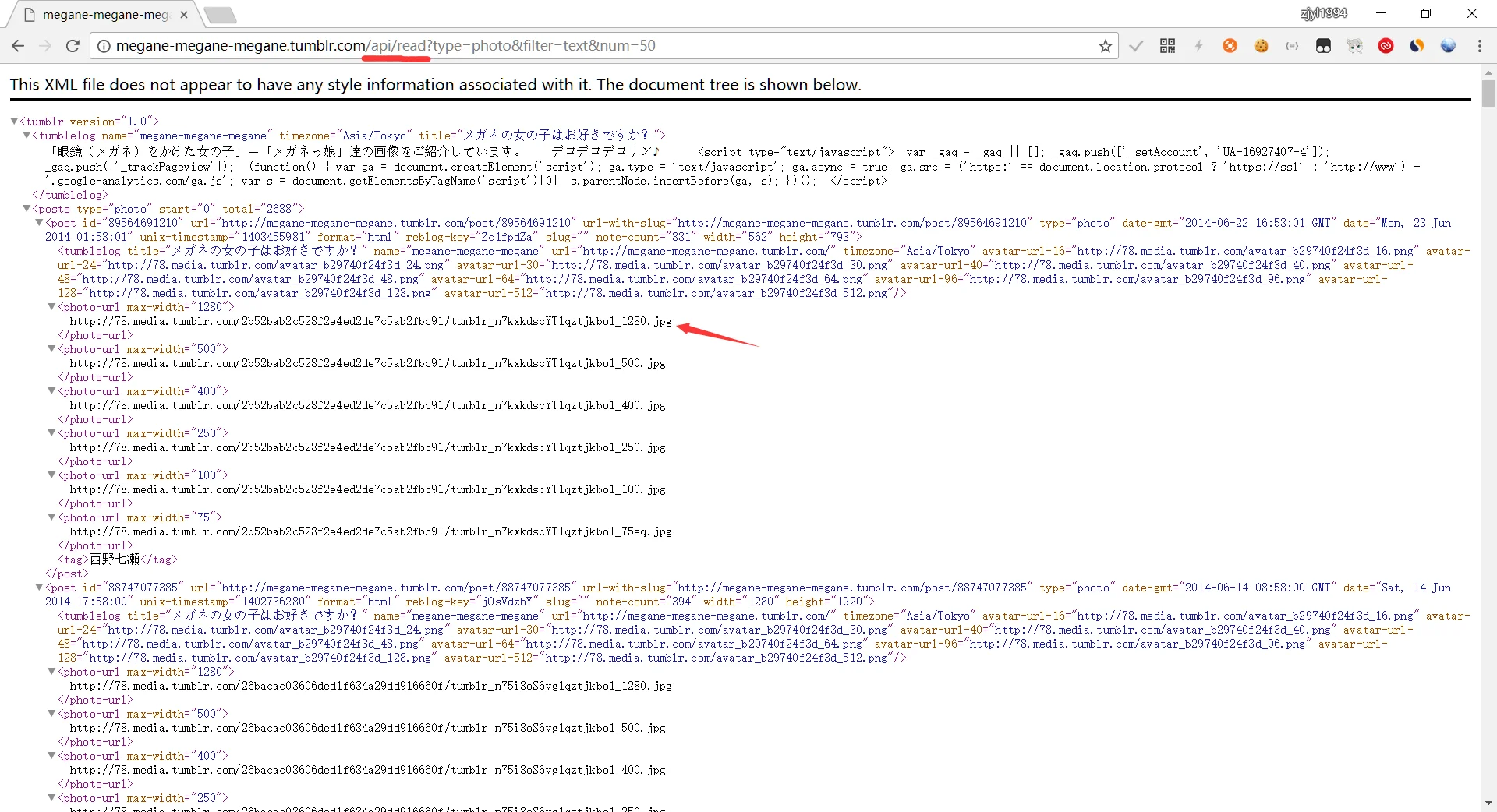Collapse the post id 88747077385 node
1497x812 pixels.
point(39,588)
